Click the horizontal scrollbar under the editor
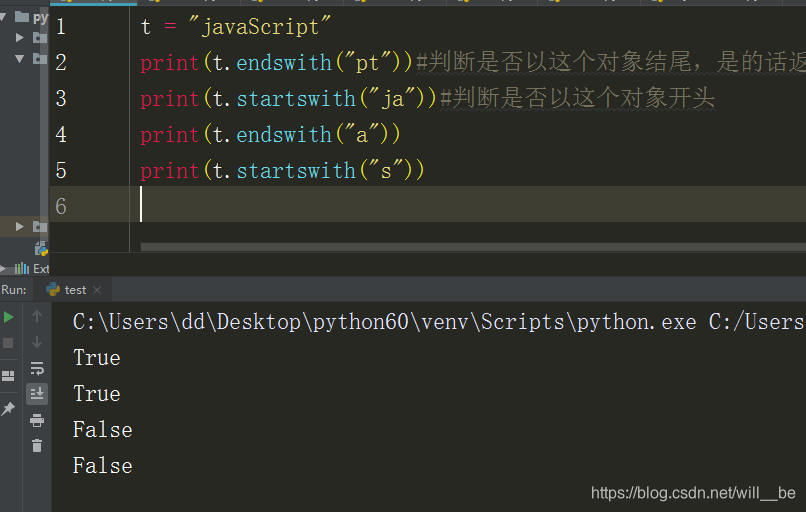The height and width of the screenshot is (512, 806). click(473, 247)
